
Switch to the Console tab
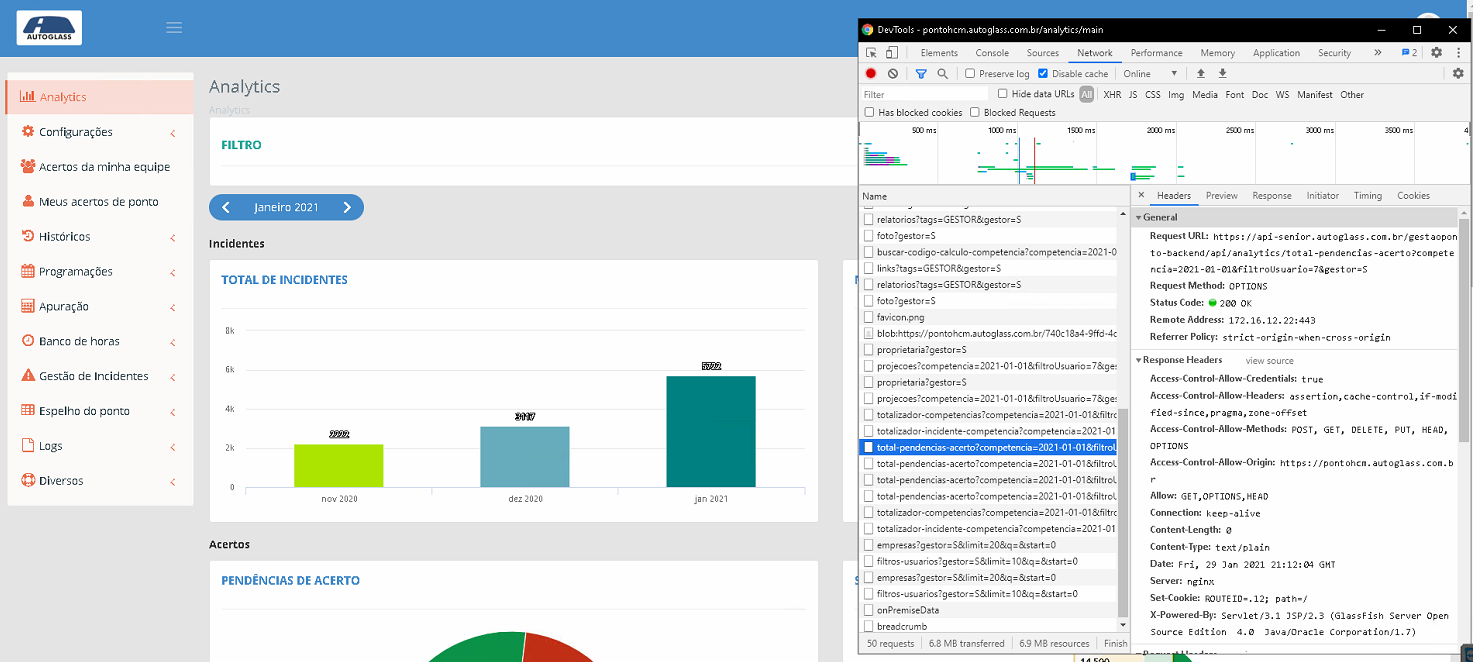coord(992,53)
